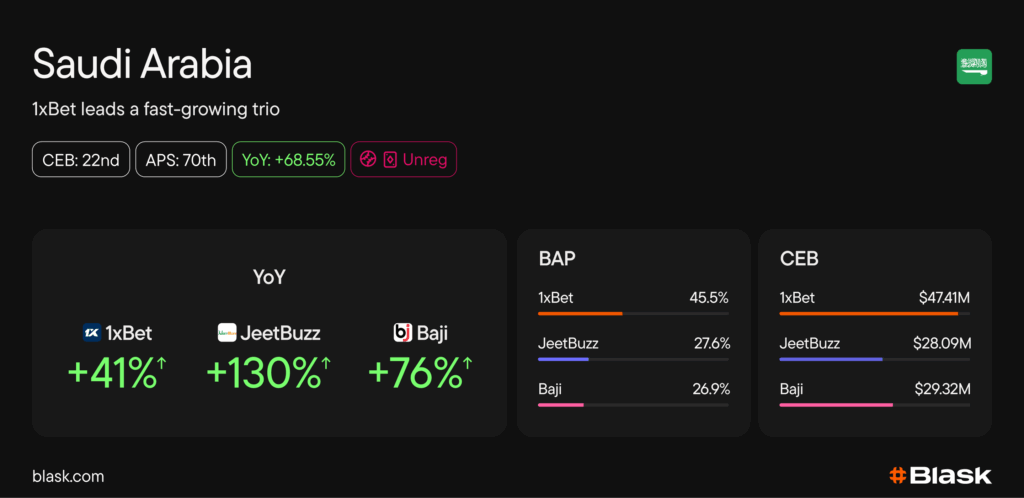The height and width of the screenshot is (498, 1024).
Task: Click the +76% growth value for Baji
Action: [415, 373]
